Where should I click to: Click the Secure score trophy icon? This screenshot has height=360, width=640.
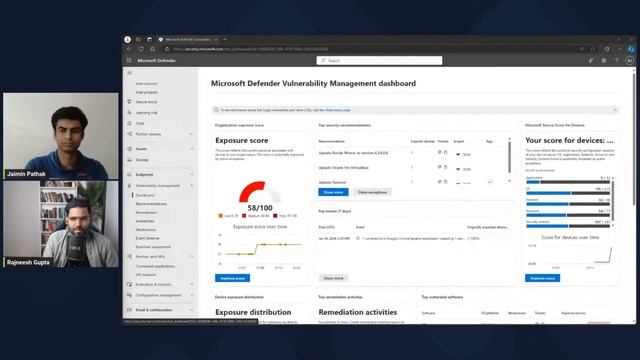click(x=129, y=102)
